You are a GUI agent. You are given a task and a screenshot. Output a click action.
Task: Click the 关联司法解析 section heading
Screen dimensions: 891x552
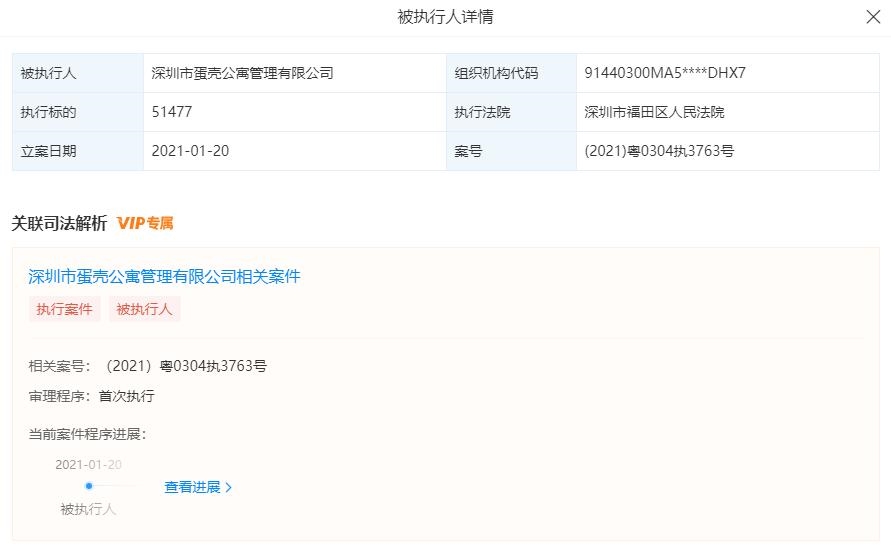tap(59, 223)
